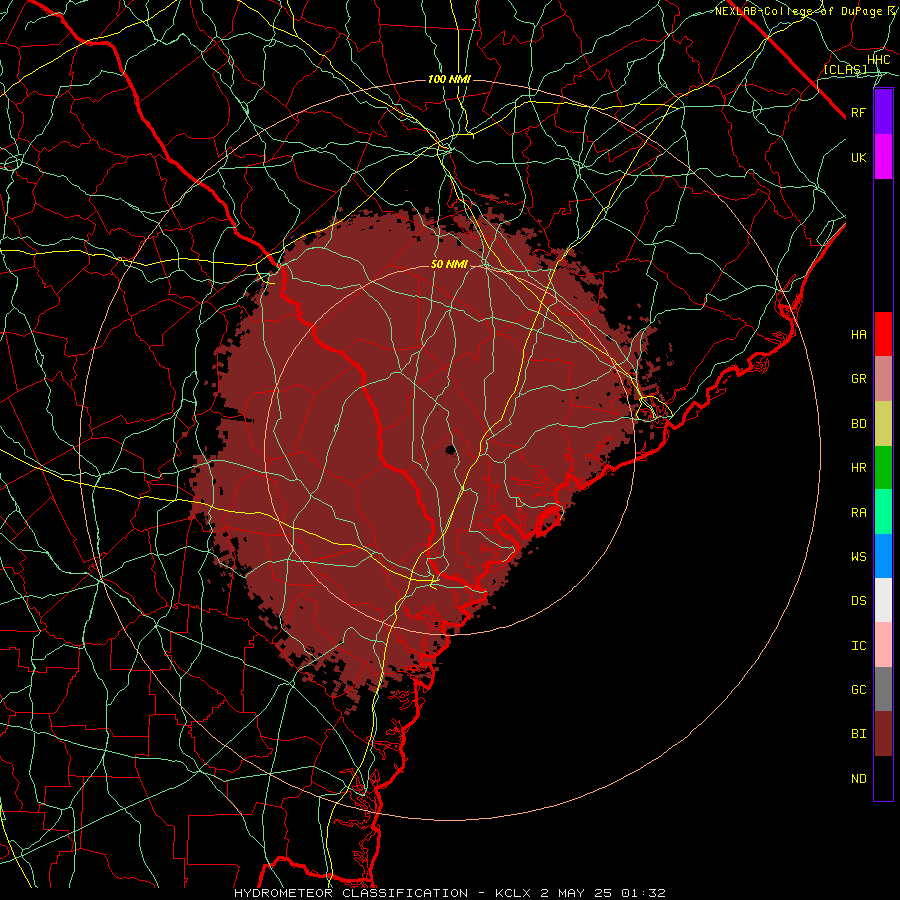Screen dimensions: 900x900
Task: Click the RA light green legend swatch
Action: 883,512
